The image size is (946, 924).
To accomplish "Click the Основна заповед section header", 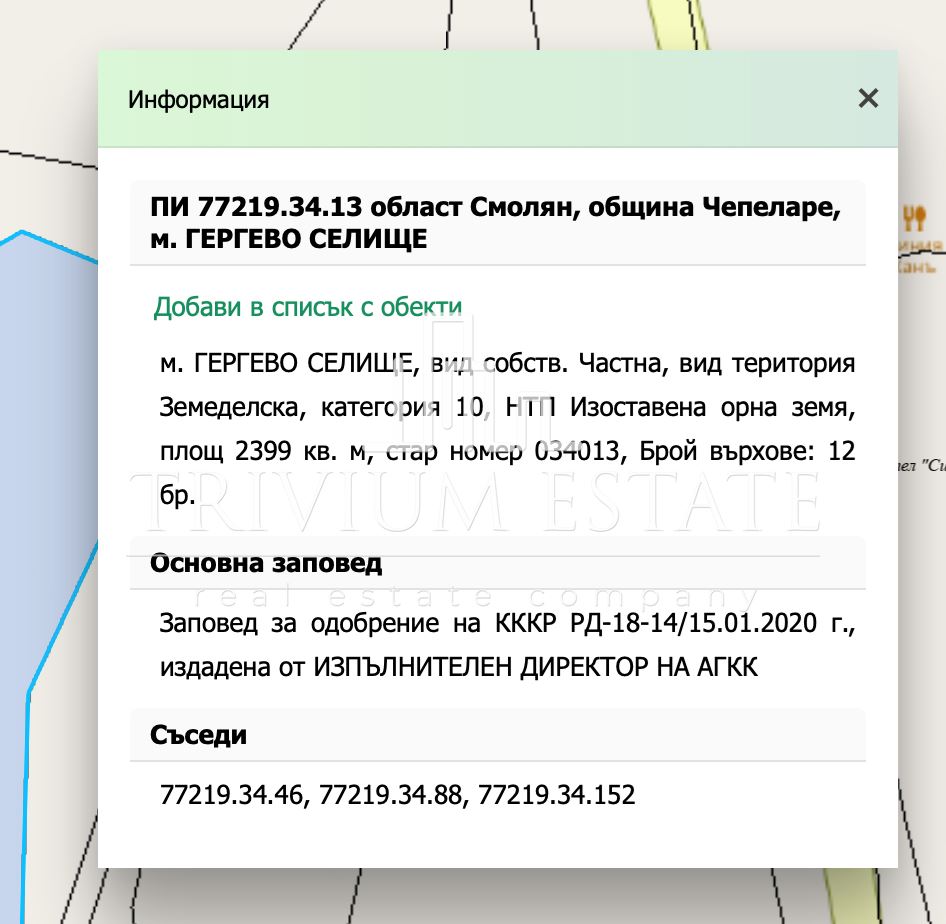I will pos(498,563).
